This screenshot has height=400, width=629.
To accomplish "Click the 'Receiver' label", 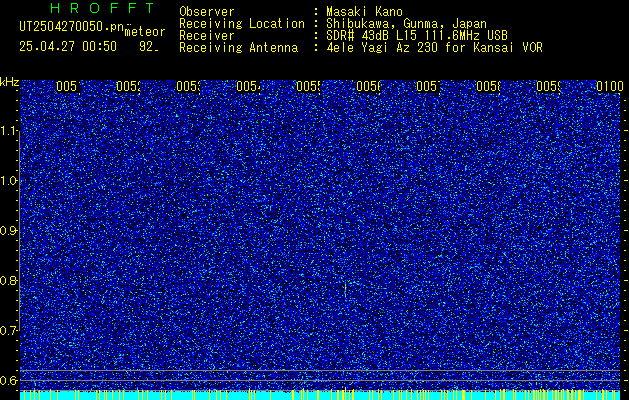I will point(207,36).
